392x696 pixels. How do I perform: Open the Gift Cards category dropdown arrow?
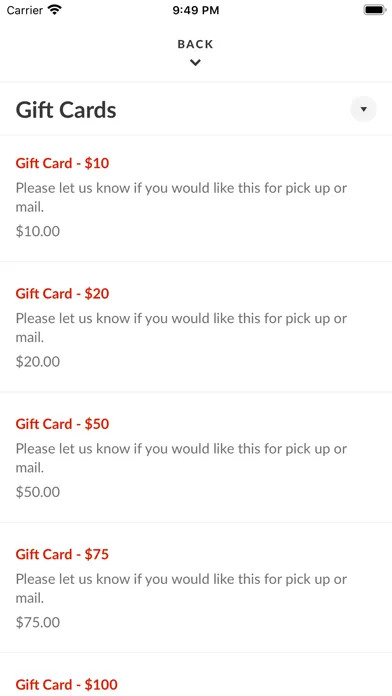[x=364, y=109]
